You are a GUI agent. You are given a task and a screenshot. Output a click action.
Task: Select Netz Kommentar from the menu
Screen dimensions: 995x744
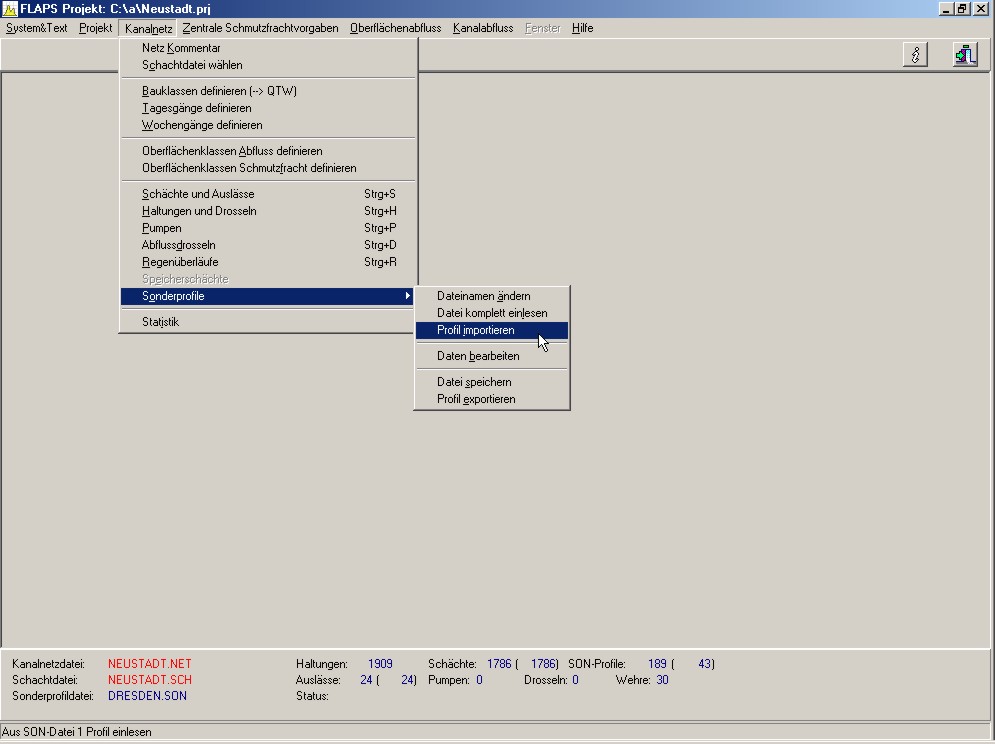268,48
